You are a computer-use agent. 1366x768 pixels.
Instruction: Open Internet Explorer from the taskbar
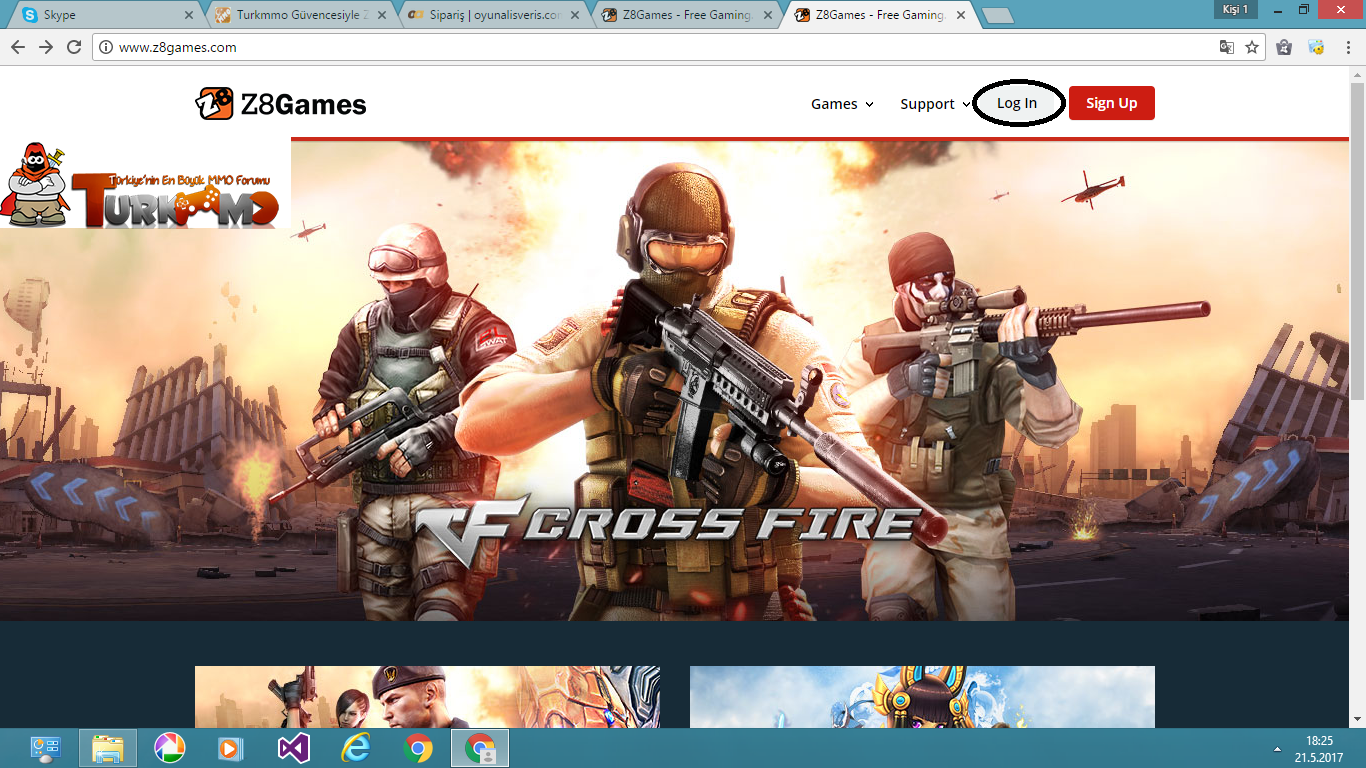pos(356,748)
